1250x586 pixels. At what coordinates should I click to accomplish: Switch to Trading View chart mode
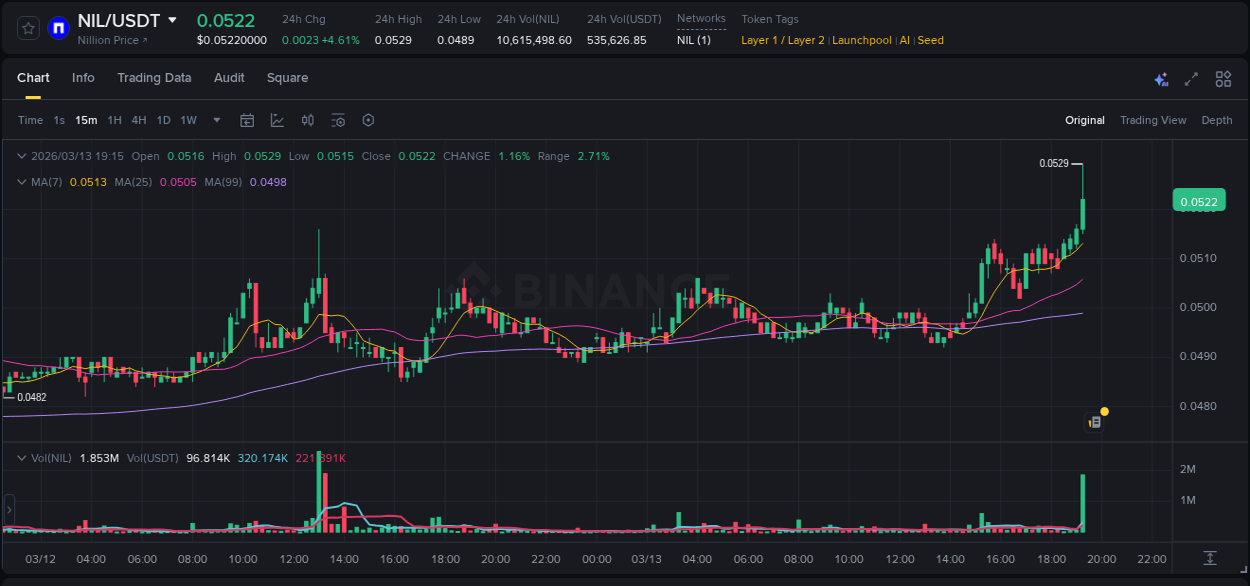point(1153,120)
